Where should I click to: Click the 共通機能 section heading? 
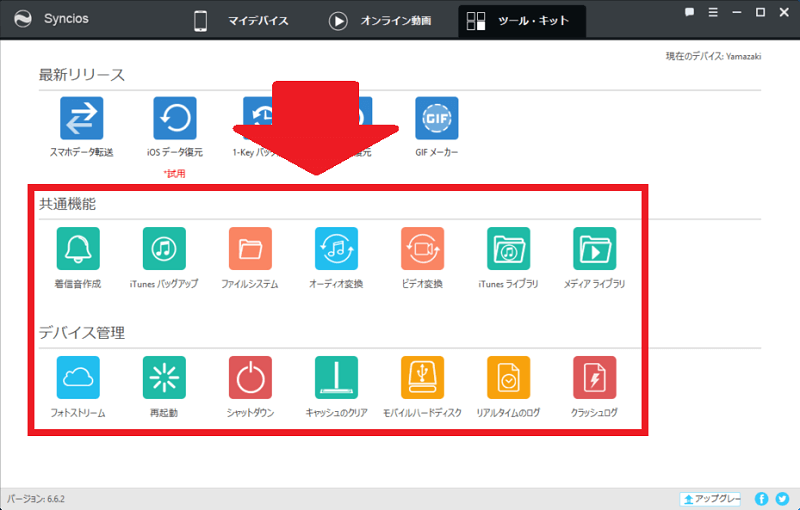coord(67,204)
